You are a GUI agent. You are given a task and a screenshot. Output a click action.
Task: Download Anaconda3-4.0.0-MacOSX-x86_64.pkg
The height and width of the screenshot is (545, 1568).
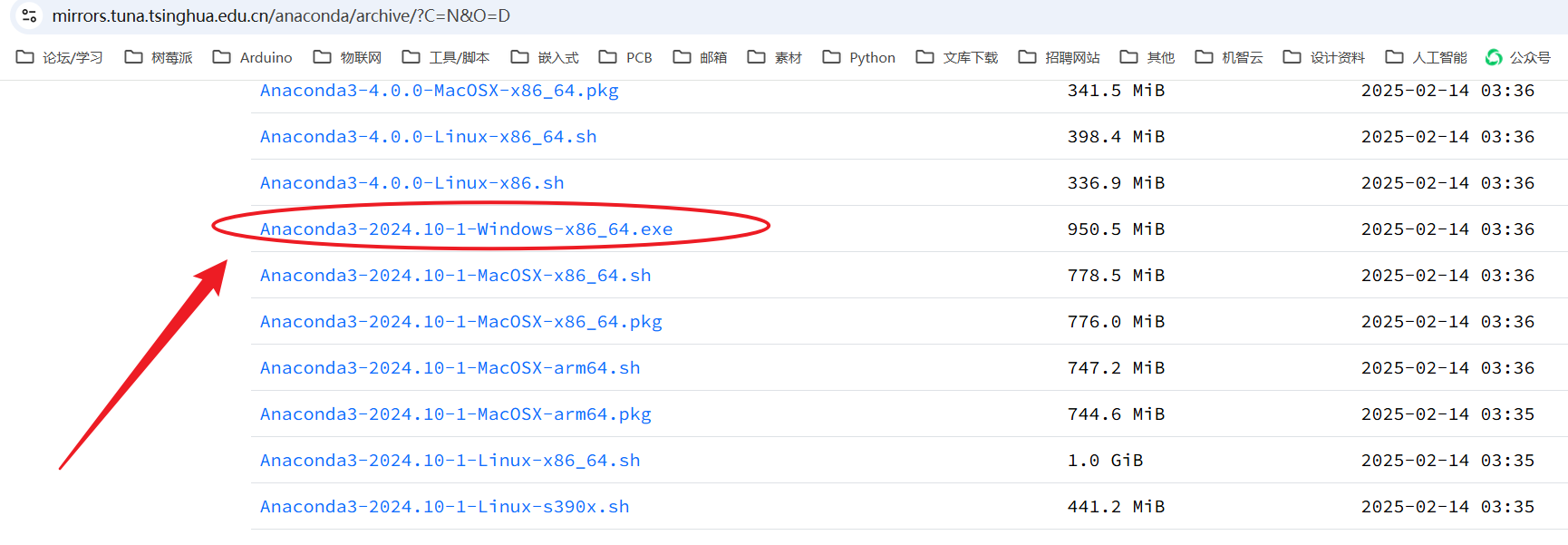440,91
